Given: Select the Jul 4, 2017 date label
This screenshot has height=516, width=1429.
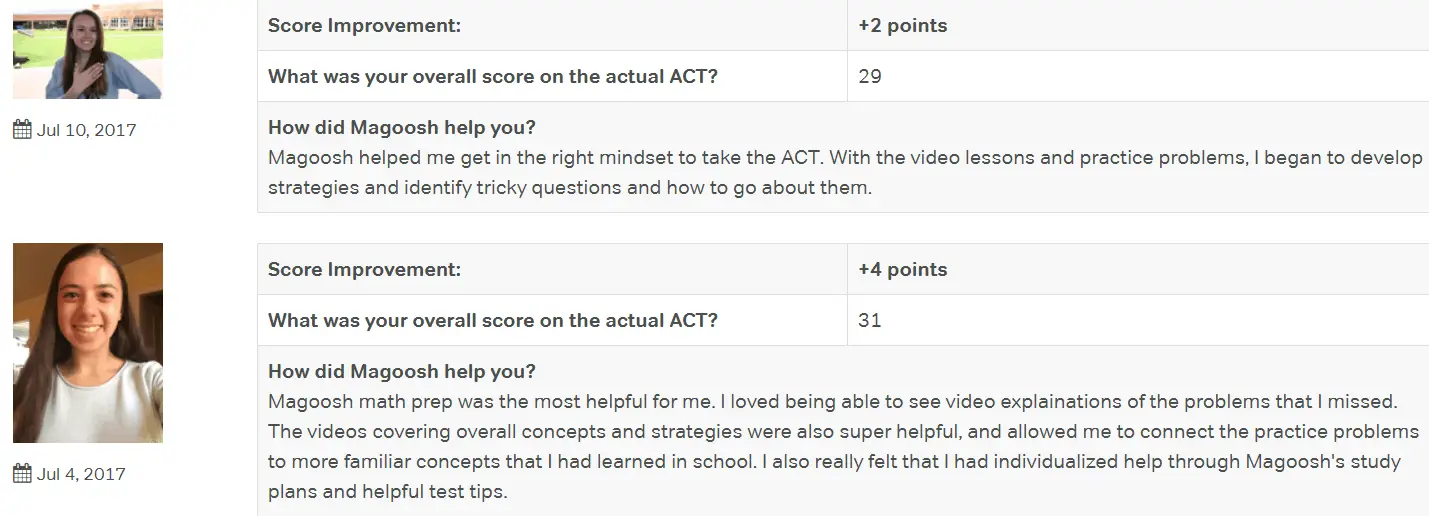Looking at the screenshot, I should tap(81, 474).
